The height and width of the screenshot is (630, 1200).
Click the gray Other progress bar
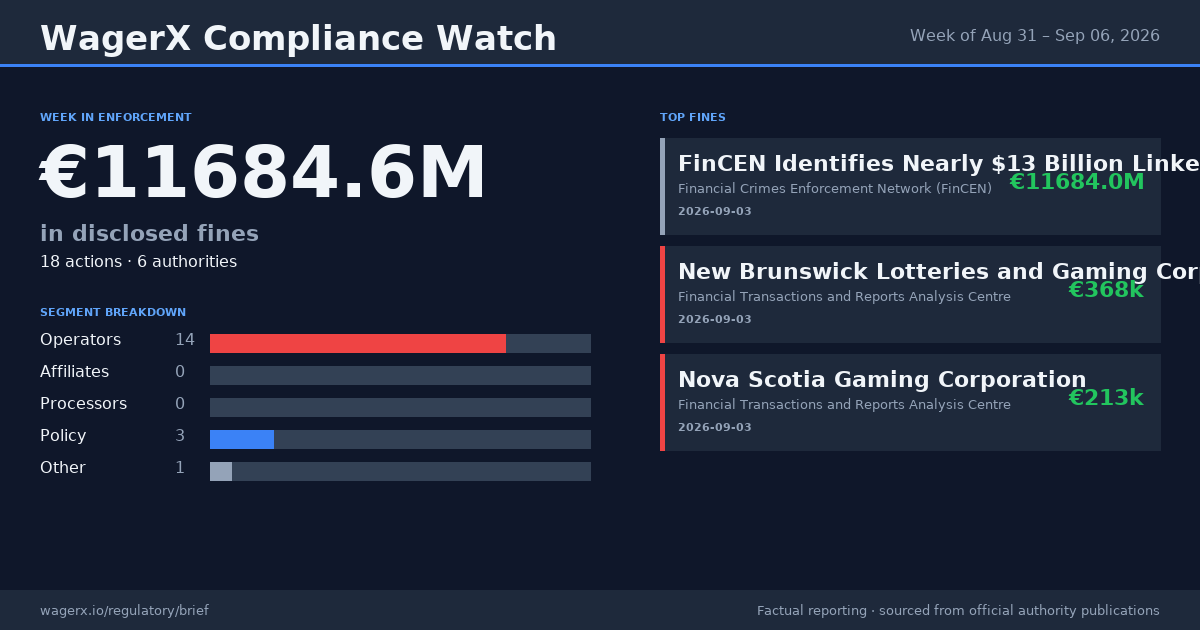[x=221, y=471]
